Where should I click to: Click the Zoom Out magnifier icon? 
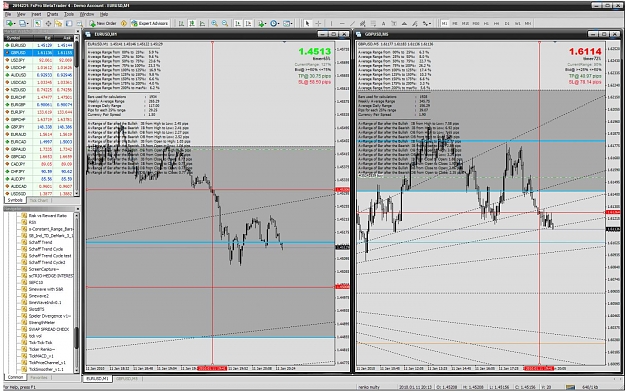225,24
